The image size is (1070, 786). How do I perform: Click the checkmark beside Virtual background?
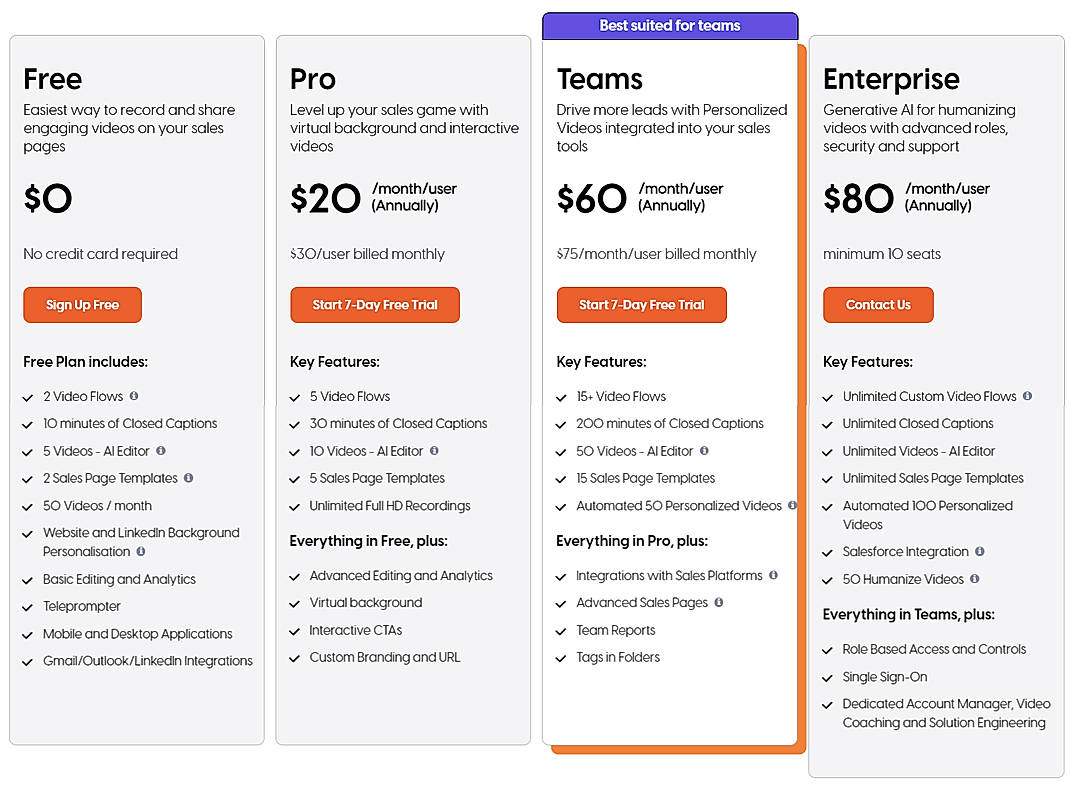(295, 603)
